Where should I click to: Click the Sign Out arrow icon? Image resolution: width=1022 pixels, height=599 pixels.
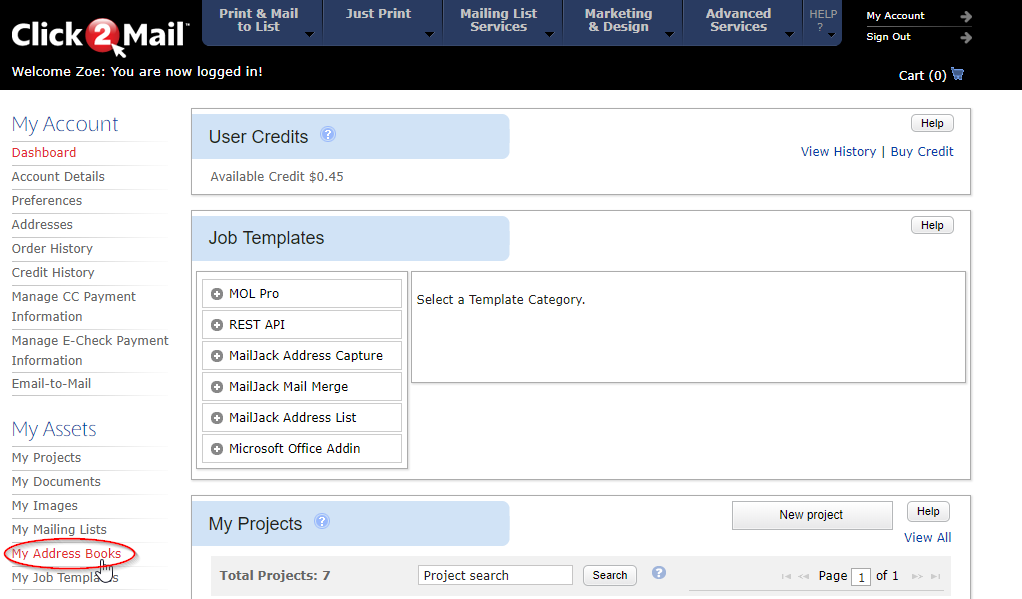pos(966,38)
